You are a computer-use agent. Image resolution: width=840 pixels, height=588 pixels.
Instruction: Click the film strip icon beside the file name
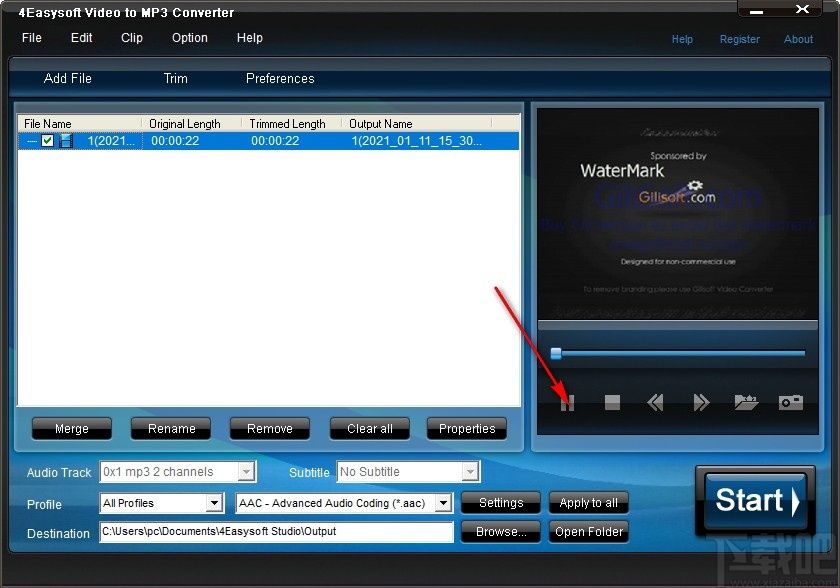[x=65, y=141]
